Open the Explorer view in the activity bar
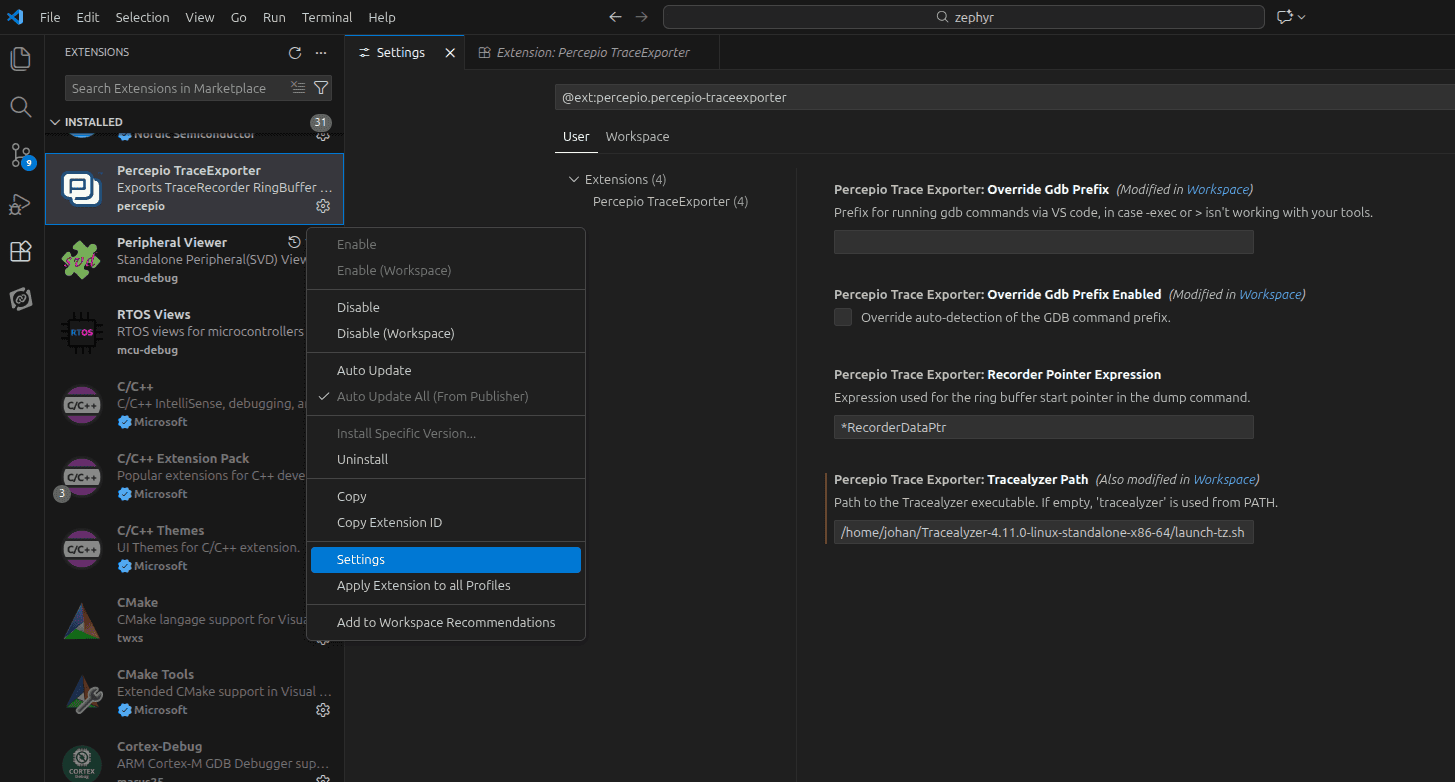Screen dimensions: 1455x782 [x=20, y=58]
